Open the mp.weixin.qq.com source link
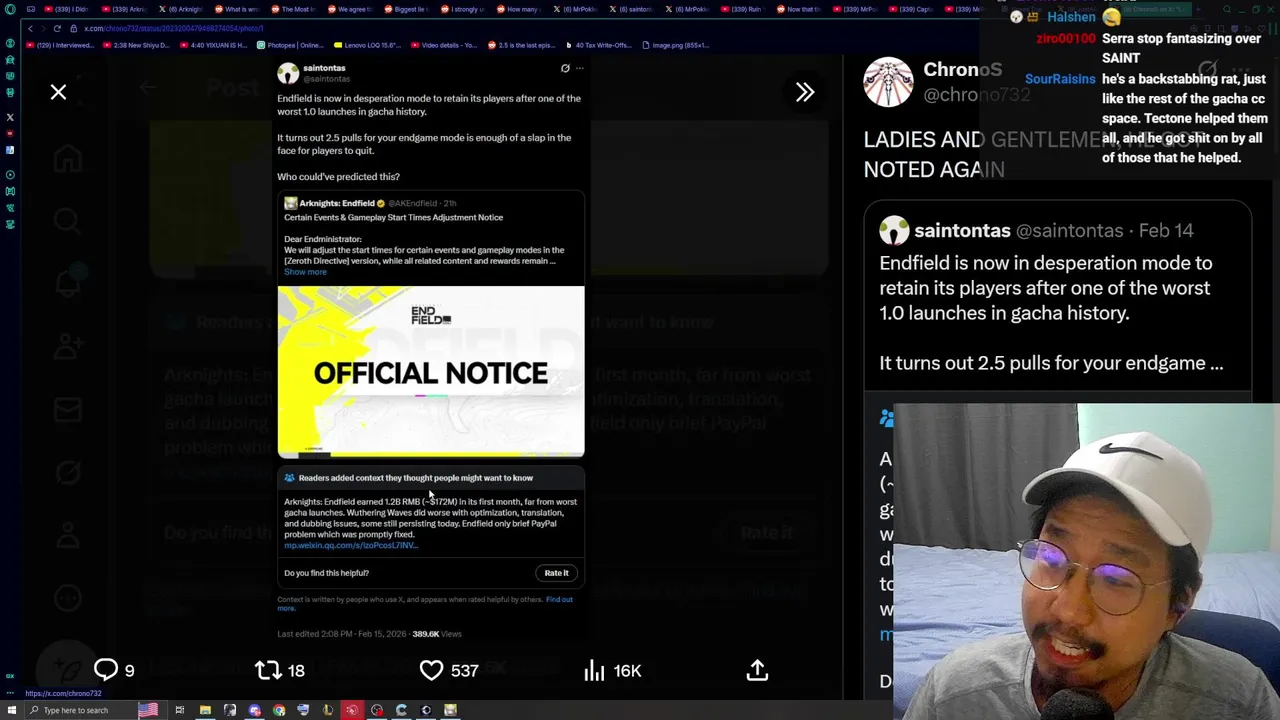Viewport: 1280px width, 720px height. [350, 546]
